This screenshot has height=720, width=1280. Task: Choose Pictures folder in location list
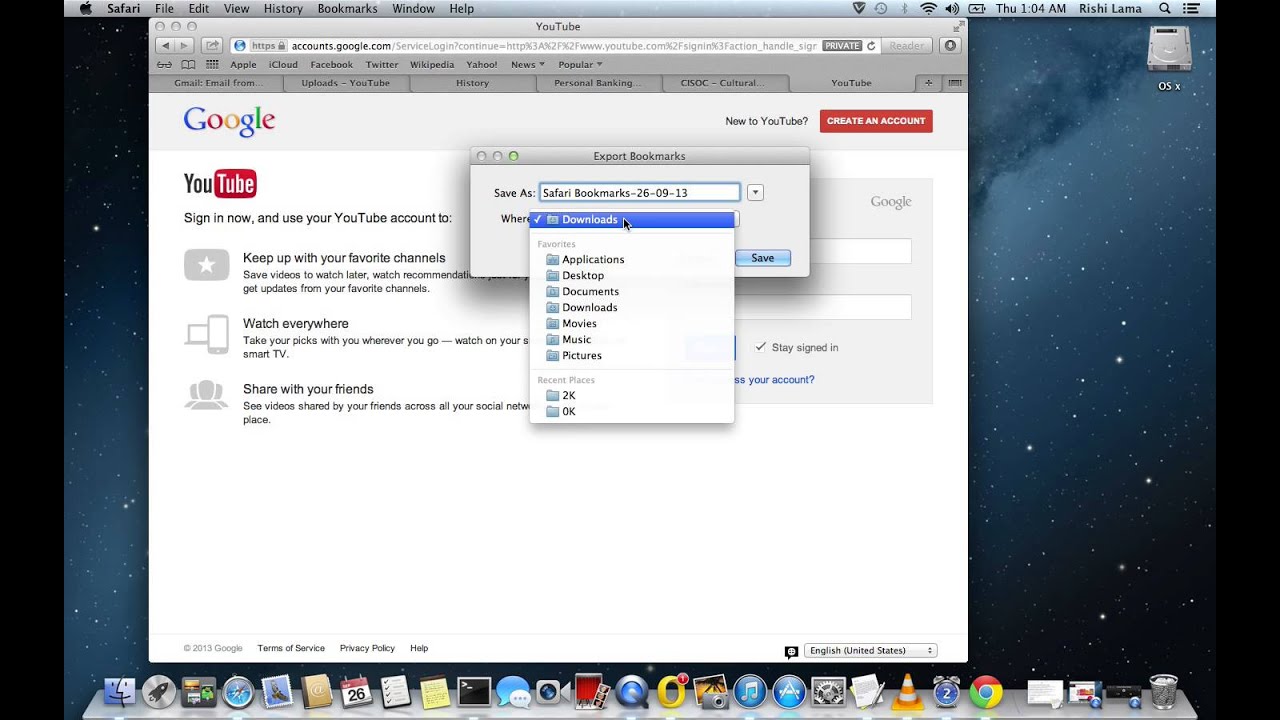(632, 355)
